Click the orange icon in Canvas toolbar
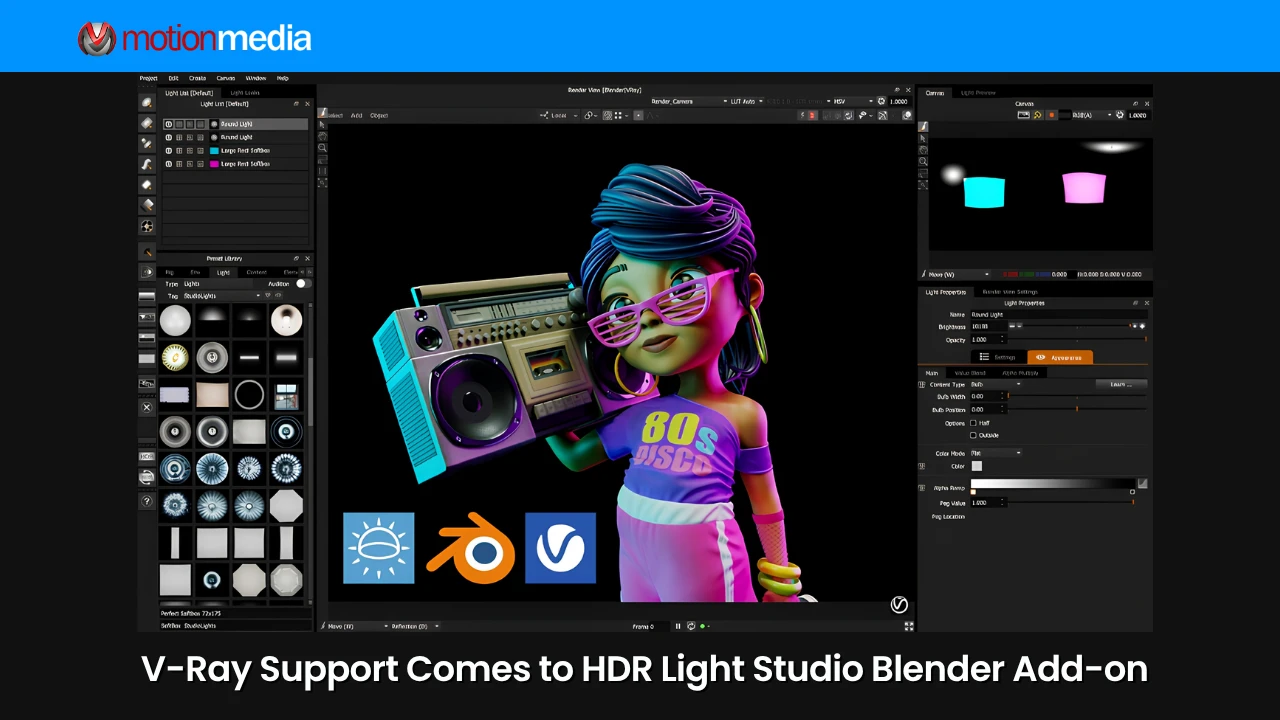Image resolution: width=1280 pixels, height=720 pixels. 1051,115
